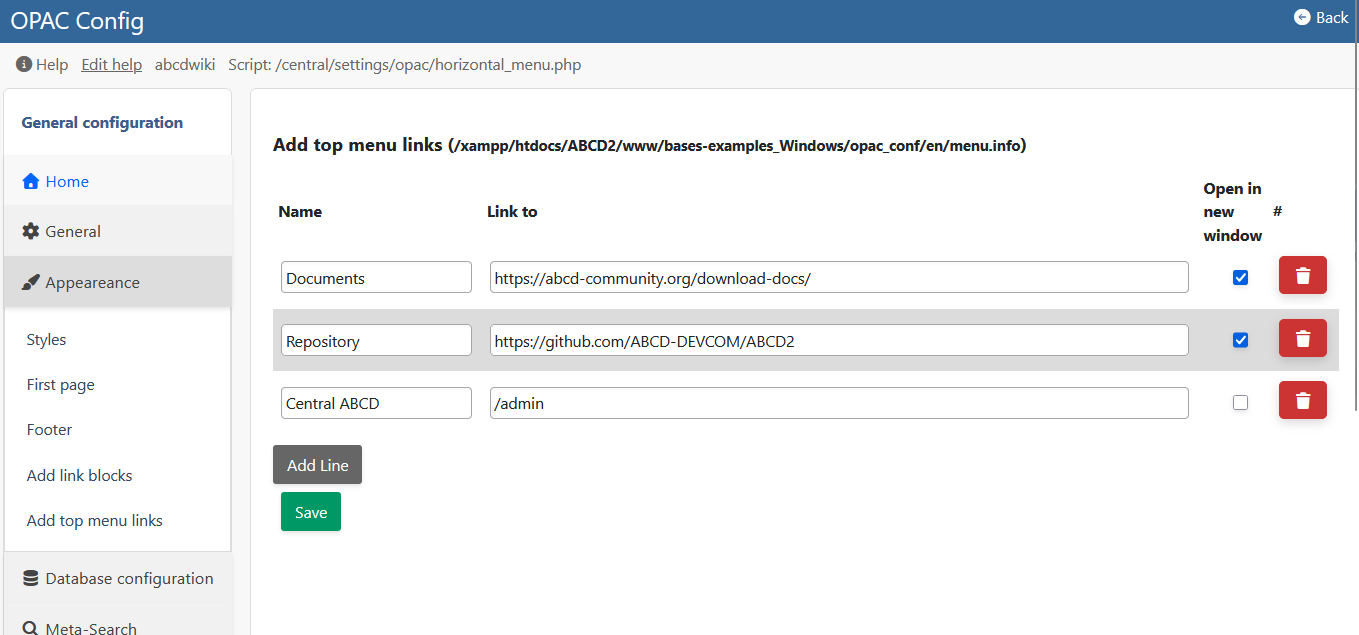The image size is (1359, 635).
Task: Enable new window for Central ABCD
Action: pos(1240,403)
